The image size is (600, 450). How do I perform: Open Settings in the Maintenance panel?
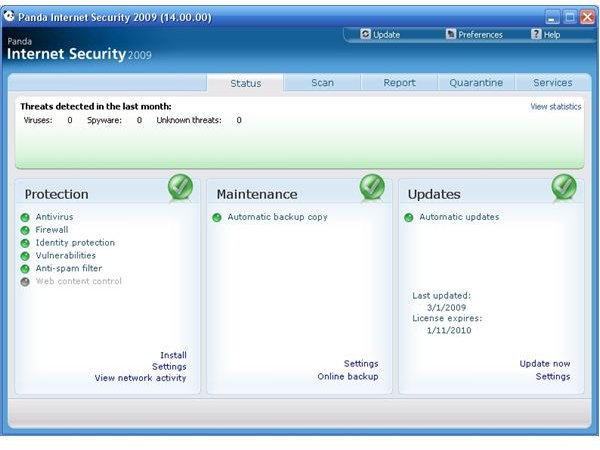coord(361,364)
